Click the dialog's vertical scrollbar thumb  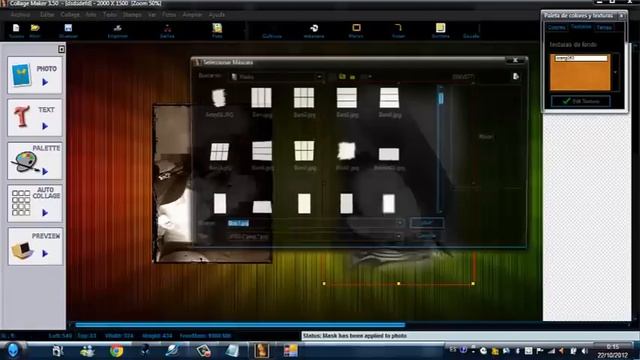click(x=440, y=98)
